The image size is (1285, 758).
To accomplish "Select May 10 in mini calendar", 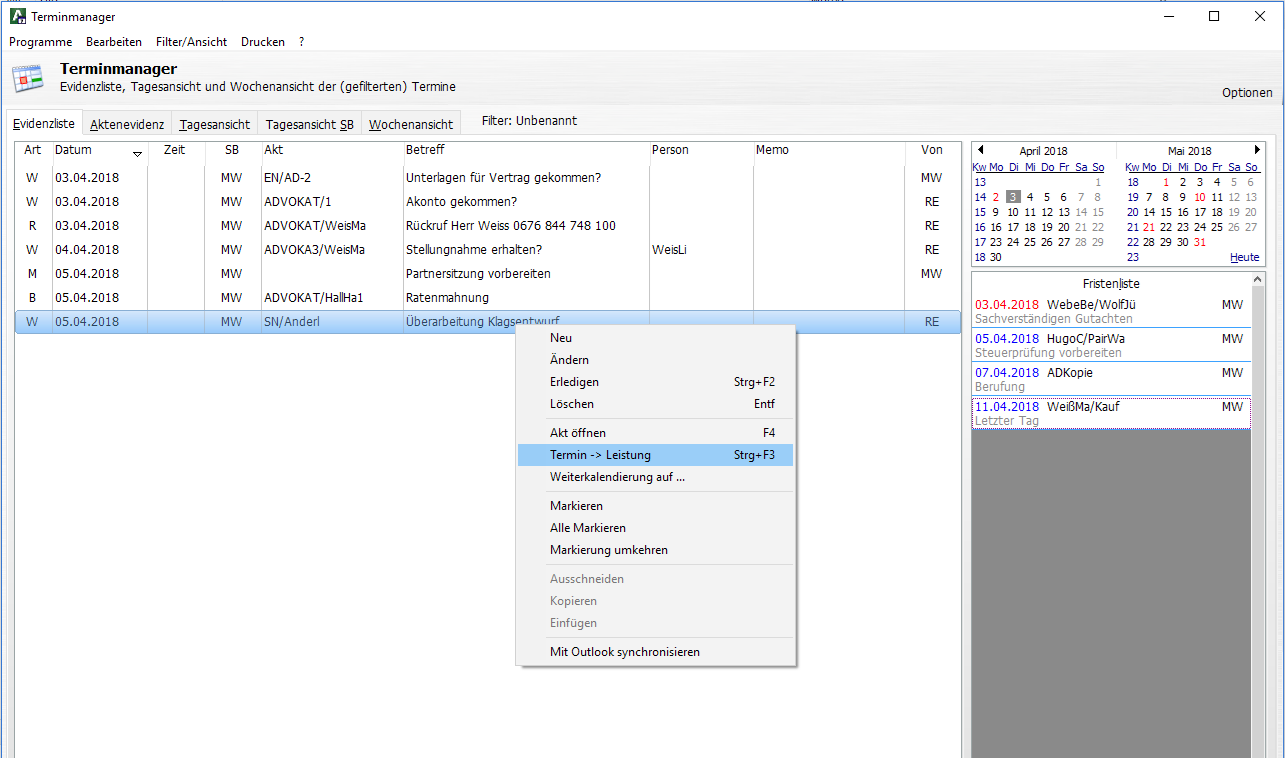I will (1200, 197).
